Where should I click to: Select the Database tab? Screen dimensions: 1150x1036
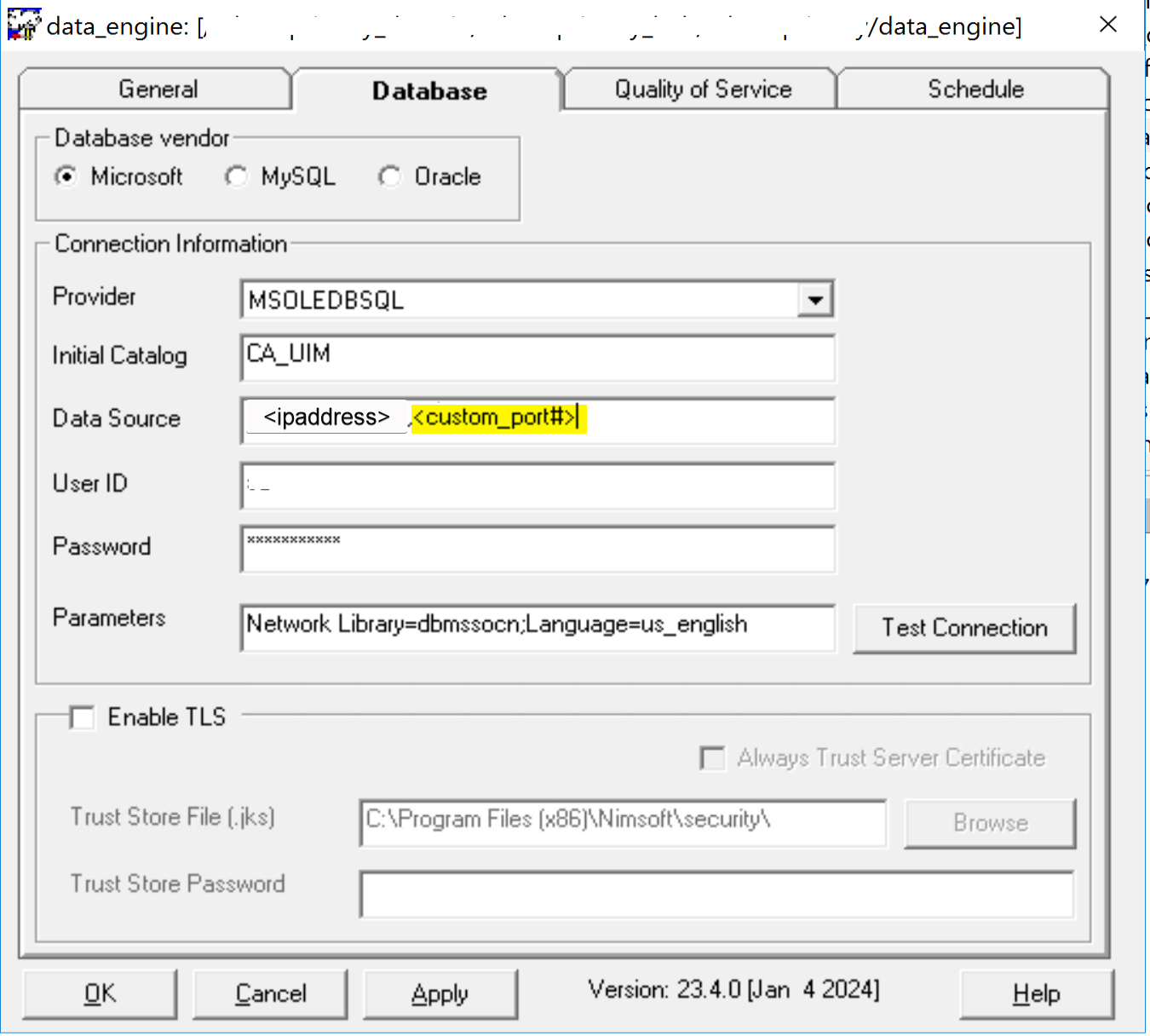(x=429, y=90)
